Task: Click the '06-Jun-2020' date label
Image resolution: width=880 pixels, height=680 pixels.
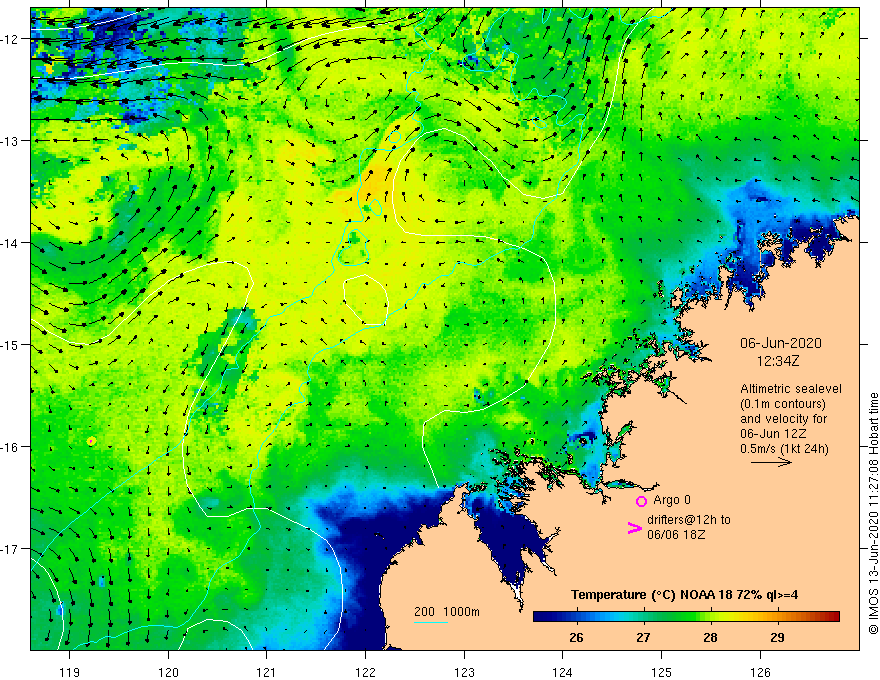Action: tap(781, 343)
